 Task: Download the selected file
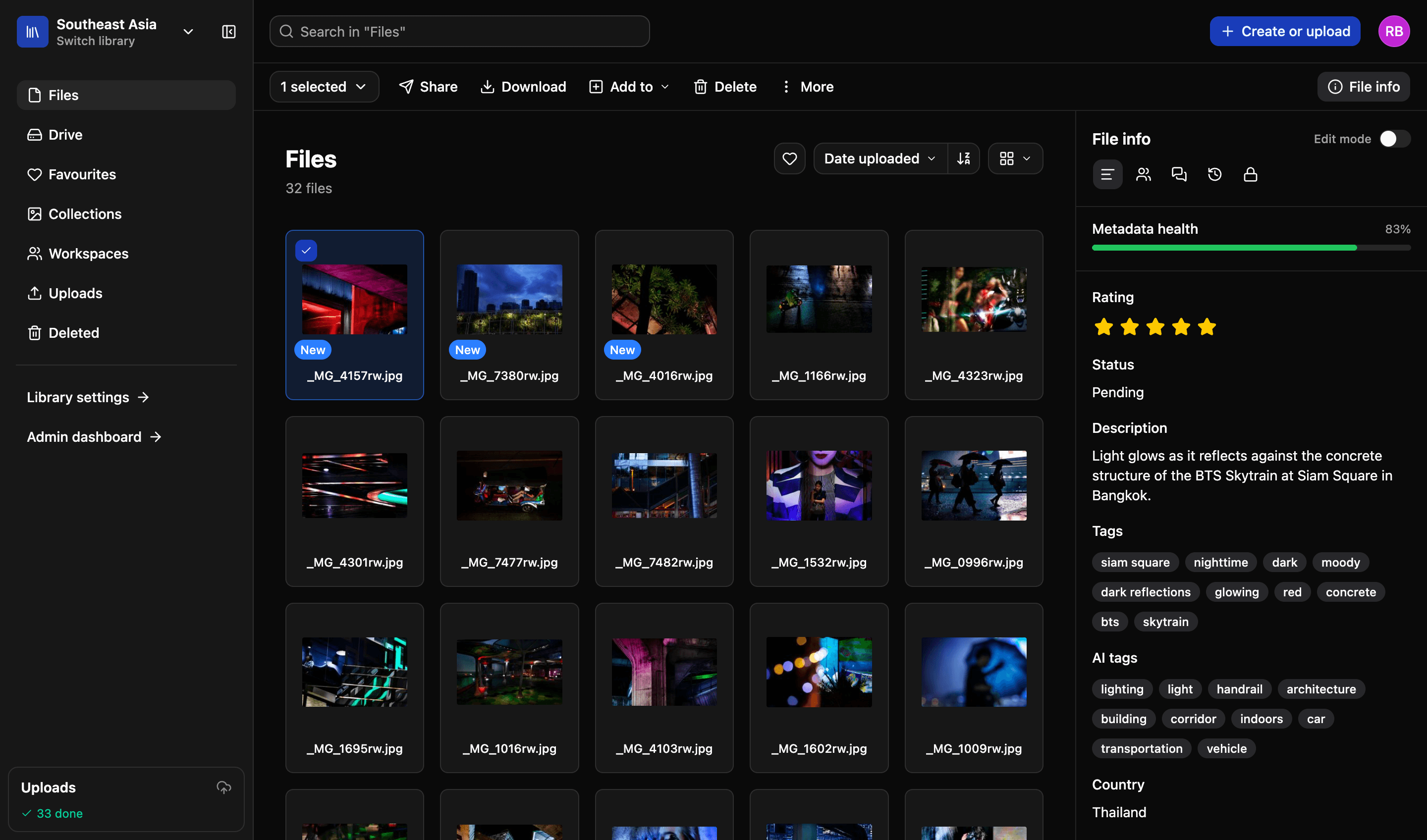click(523, 87)
